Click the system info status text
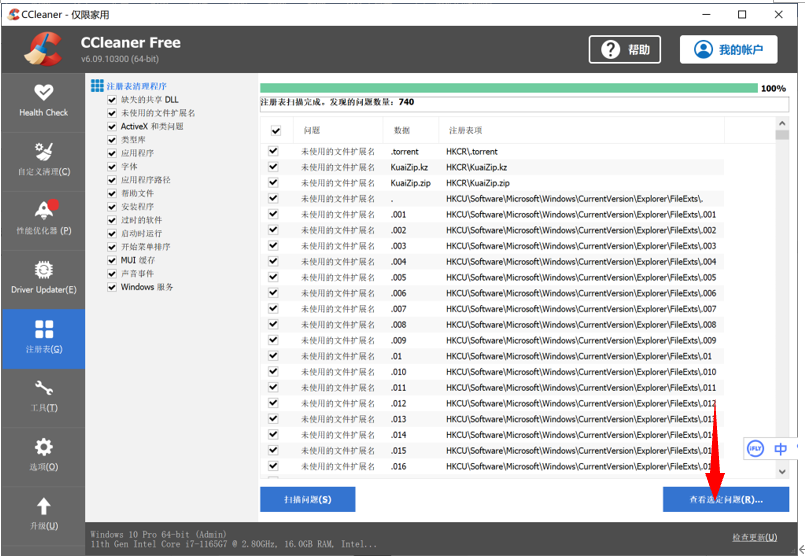Viewport: 805px width, 558px height. [234, 539]
